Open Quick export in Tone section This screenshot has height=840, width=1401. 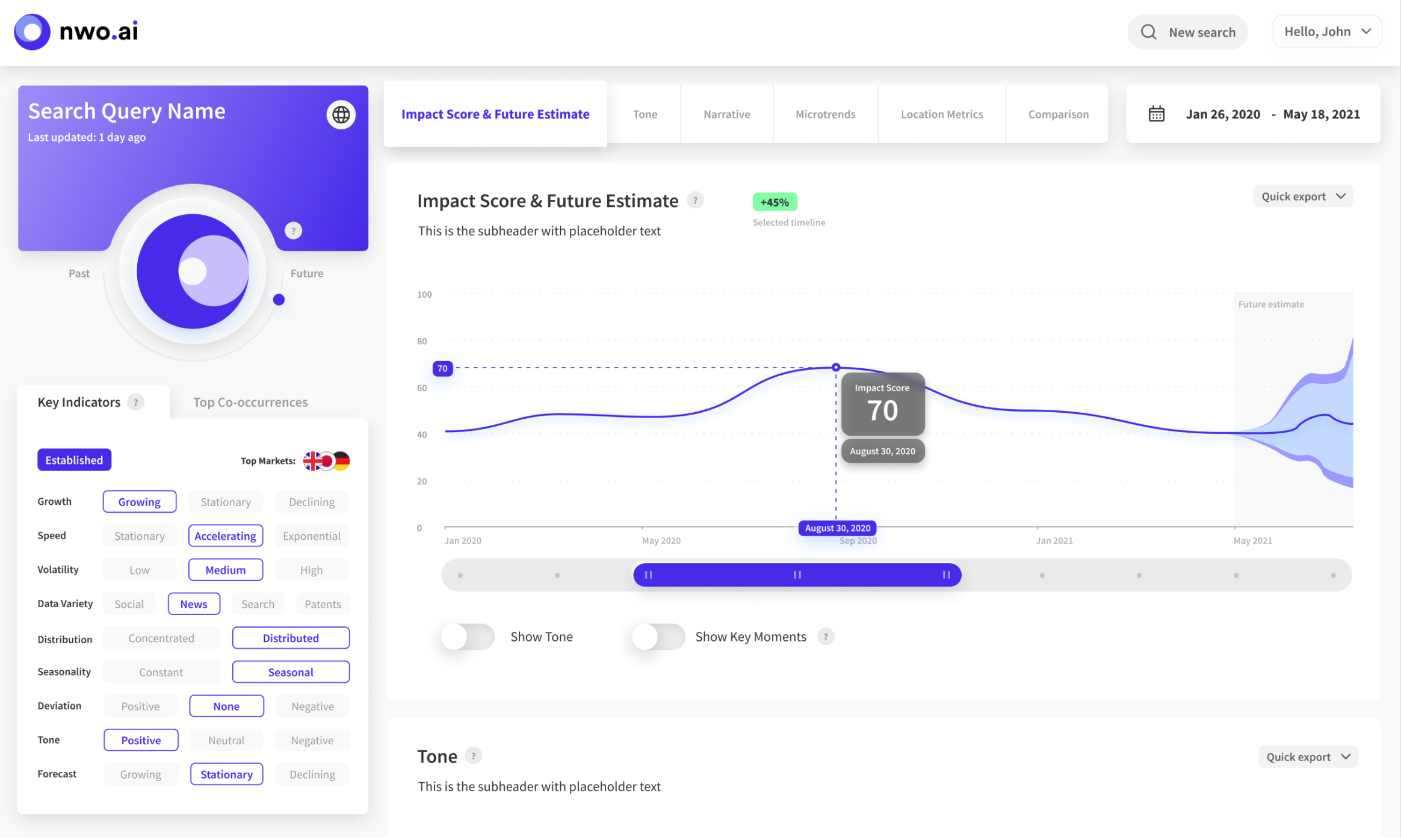click(x=1308, y=757)
